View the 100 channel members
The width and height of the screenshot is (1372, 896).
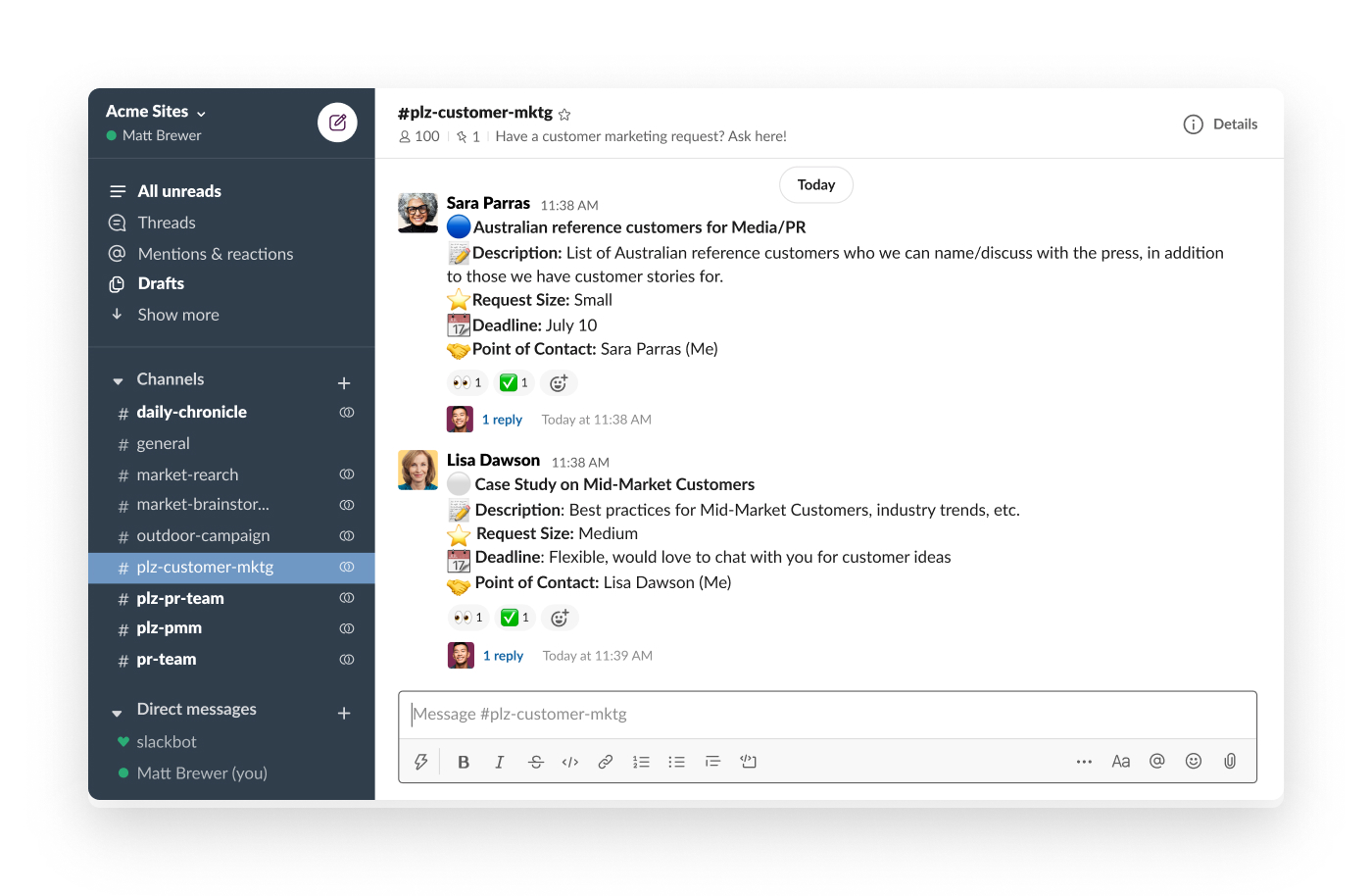coord(419,136)
